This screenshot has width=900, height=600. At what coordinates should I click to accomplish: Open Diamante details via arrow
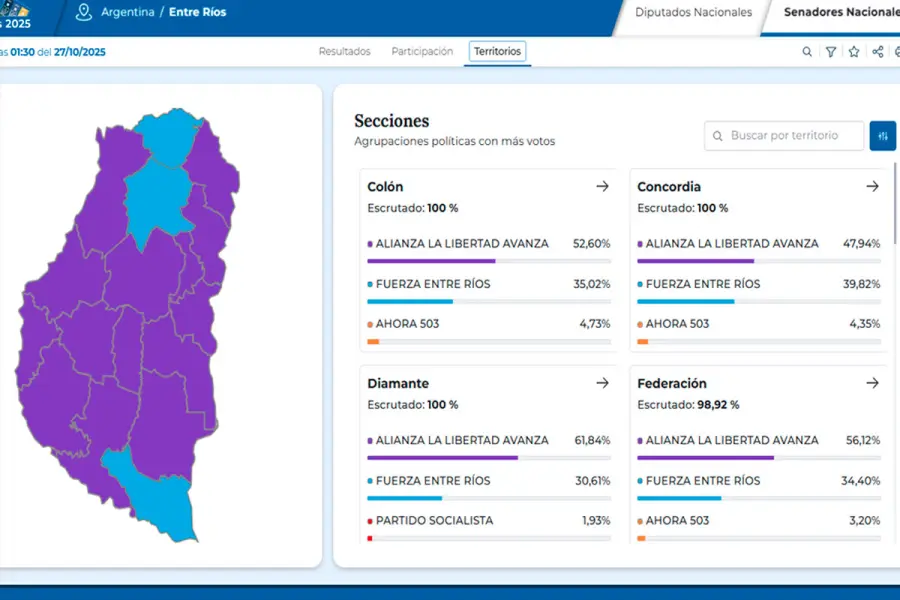point(602,383)
